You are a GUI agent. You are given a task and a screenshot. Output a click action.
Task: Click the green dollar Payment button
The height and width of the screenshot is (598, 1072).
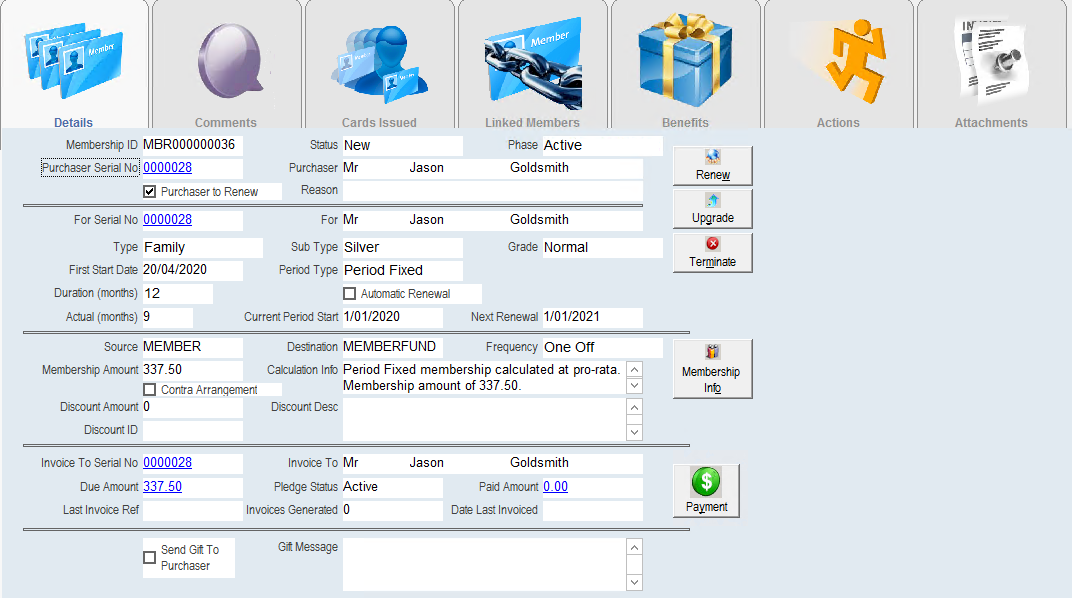(x=706, y=491)
